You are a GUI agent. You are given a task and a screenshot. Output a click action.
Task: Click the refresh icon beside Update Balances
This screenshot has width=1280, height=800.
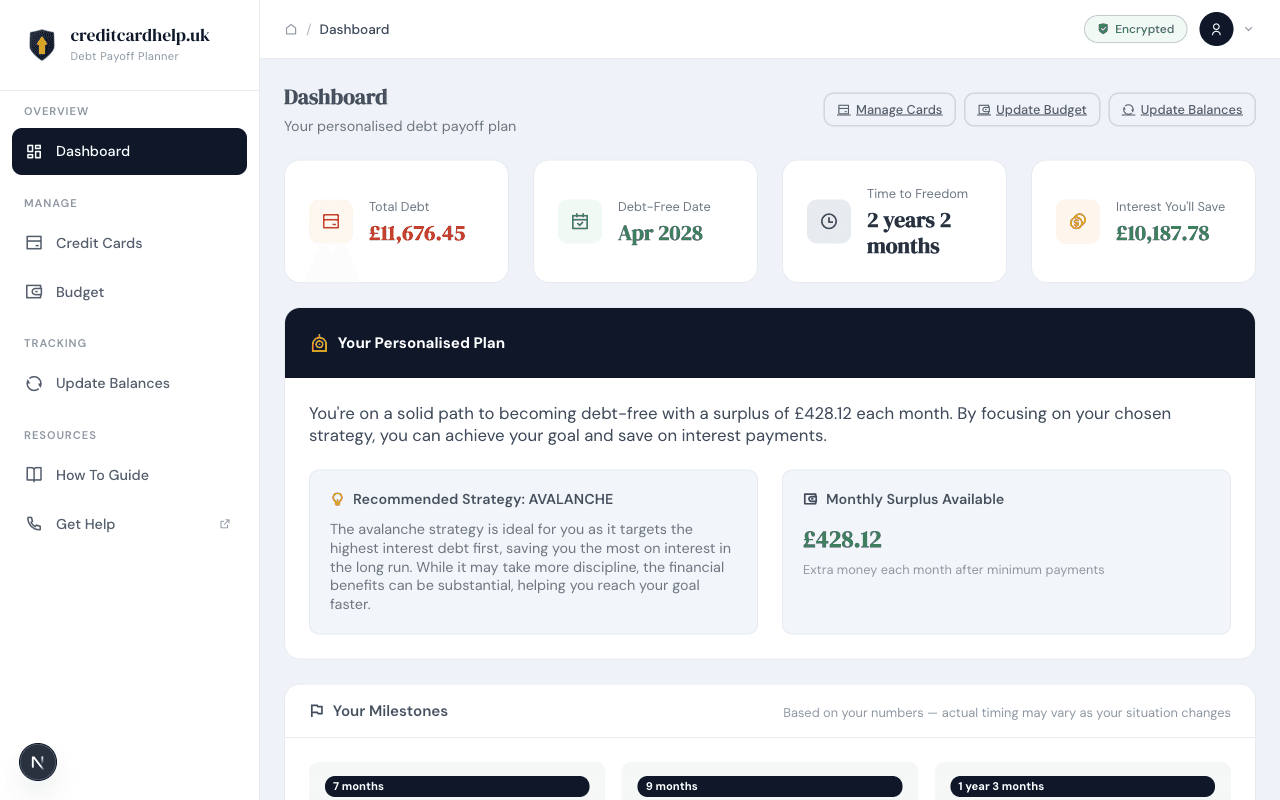pyautogui.click(x=34, y=383)
